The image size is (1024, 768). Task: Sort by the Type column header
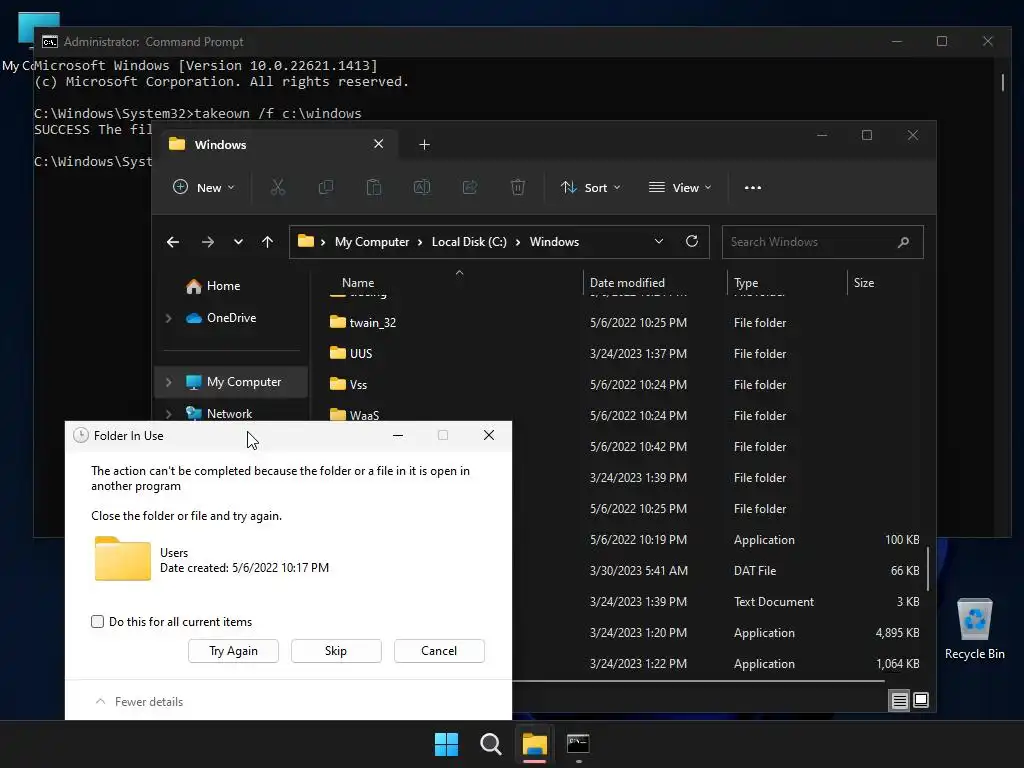pos(746,283)
